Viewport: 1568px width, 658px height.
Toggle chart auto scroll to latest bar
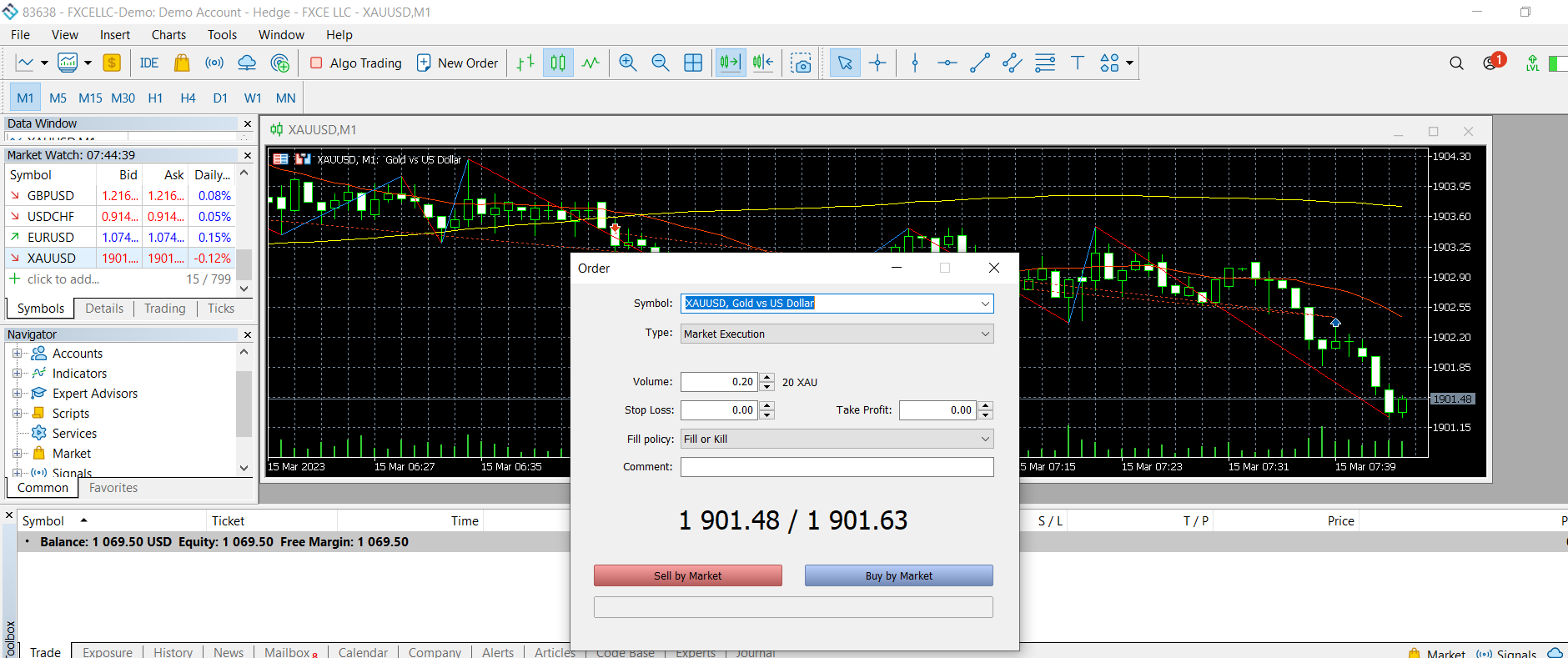coord(730,63)
